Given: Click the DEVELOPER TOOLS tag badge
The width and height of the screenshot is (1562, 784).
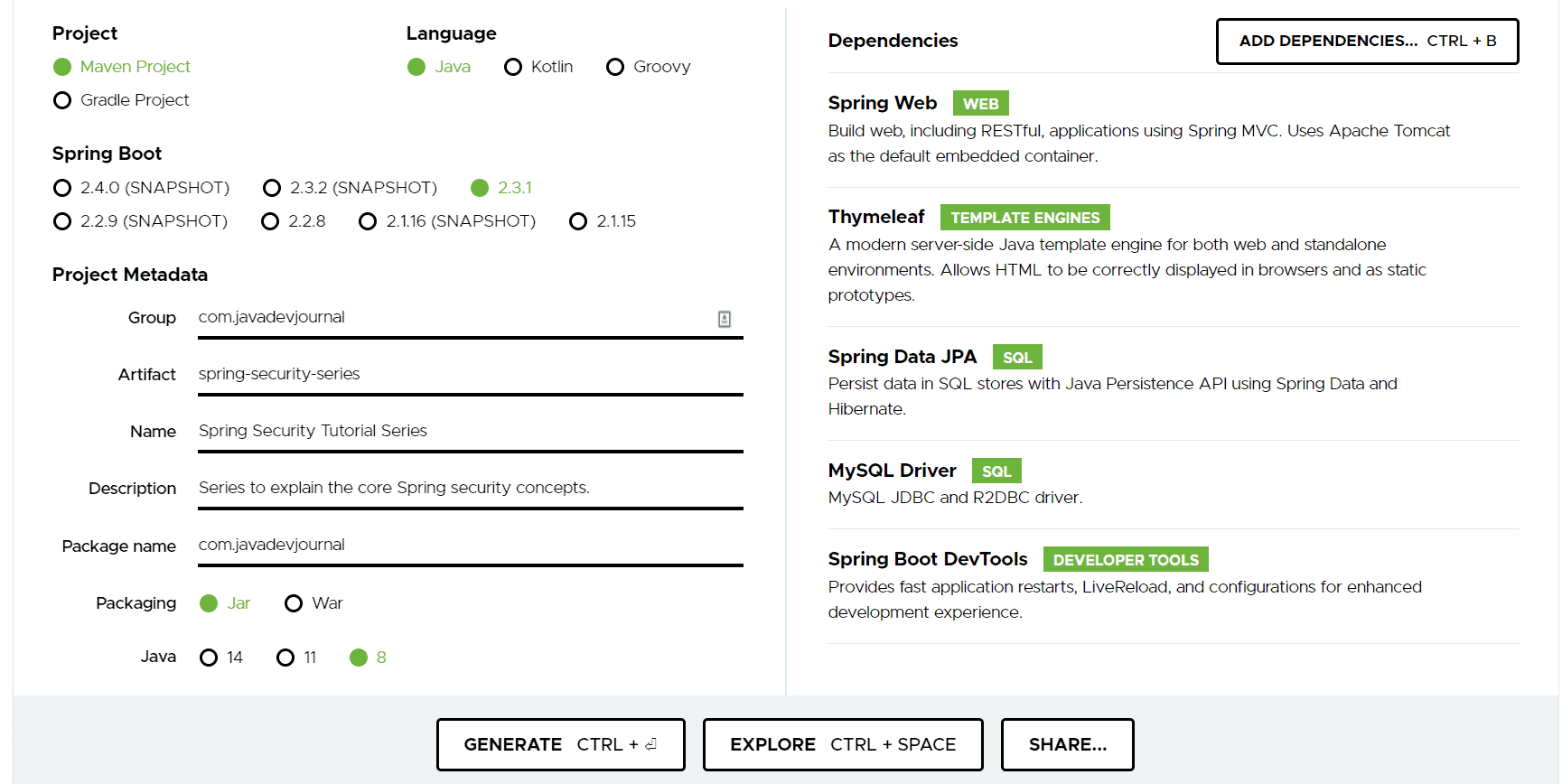Looking at the screenshot, I should coord(1125,560).
